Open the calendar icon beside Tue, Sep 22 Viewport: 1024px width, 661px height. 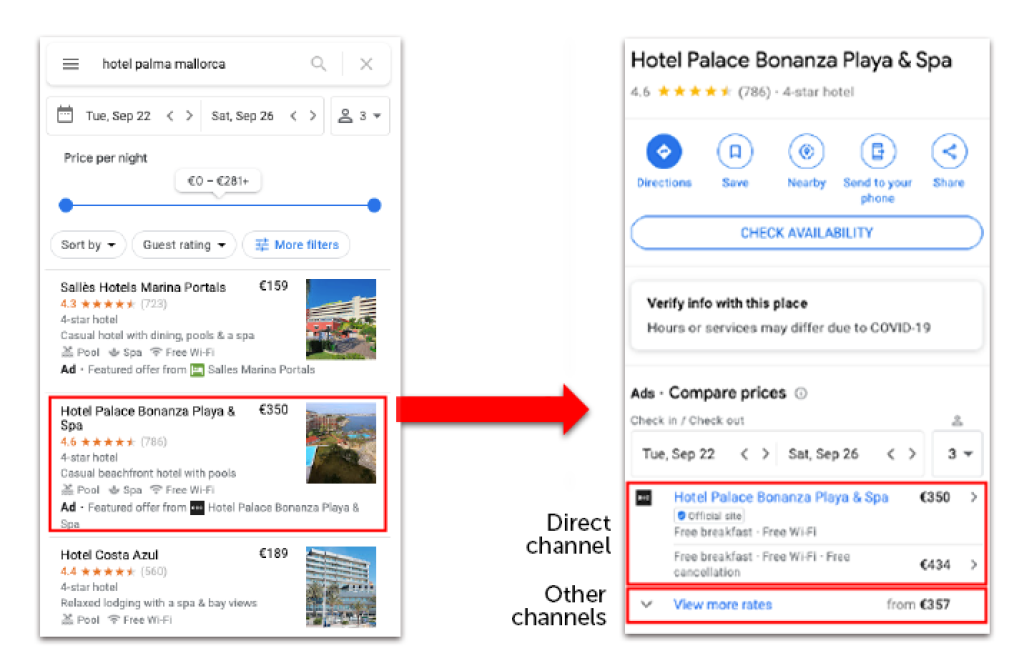click(x=65, y=115)
